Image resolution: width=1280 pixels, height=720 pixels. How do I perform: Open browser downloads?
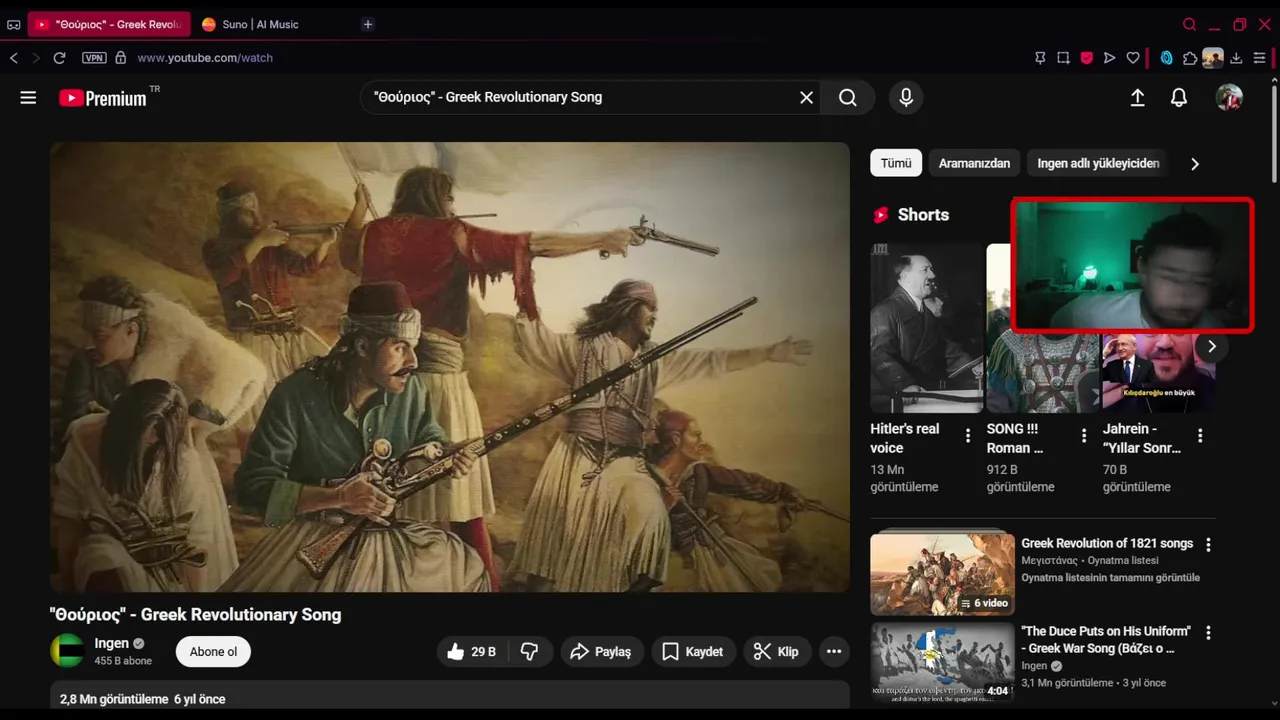pyautogui.click(x=1236, y=58)
